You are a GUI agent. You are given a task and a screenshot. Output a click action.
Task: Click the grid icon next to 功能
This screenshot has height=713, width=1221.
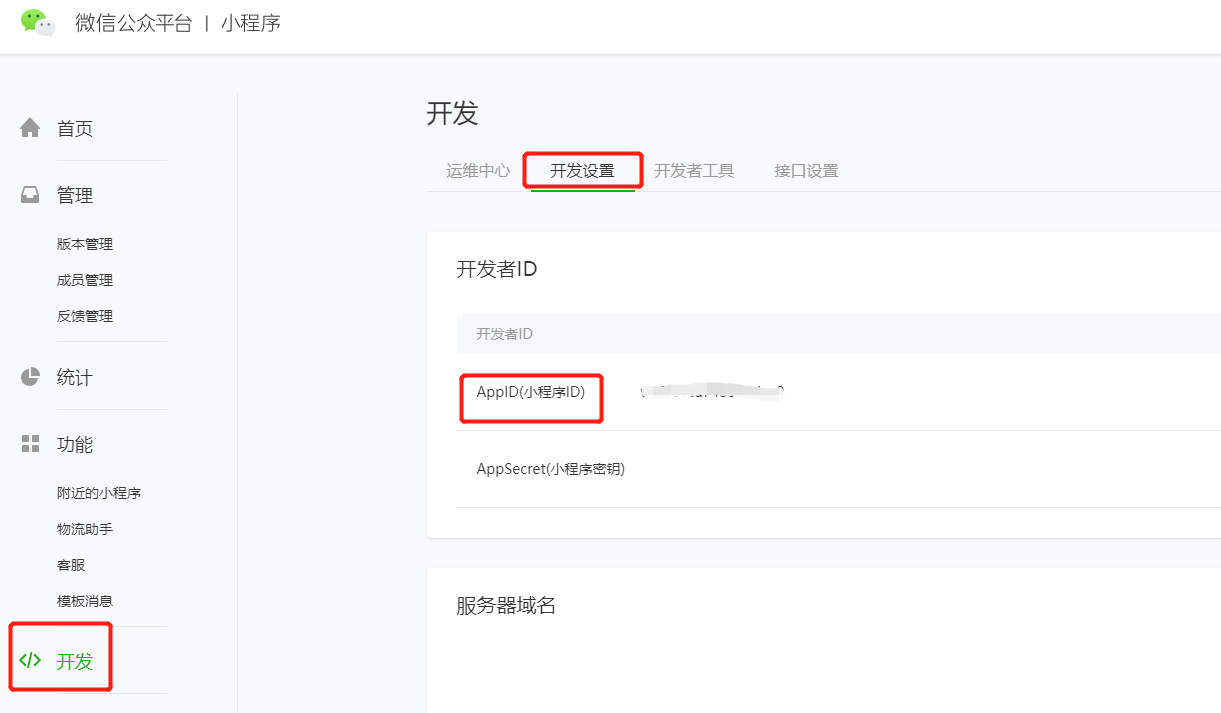[29, 443]
